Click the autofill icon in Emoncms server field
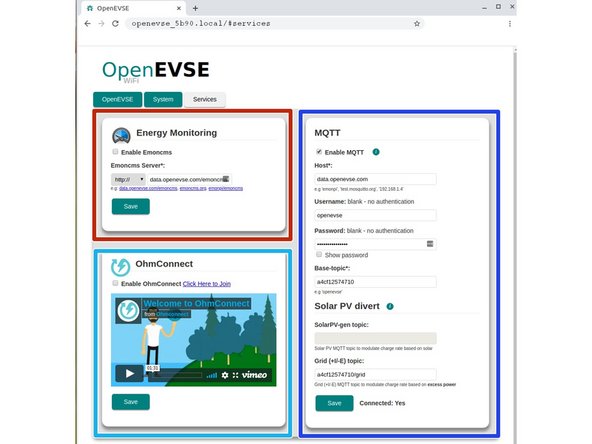This screenshot has height=444, width=592. [x=226, y=179]
